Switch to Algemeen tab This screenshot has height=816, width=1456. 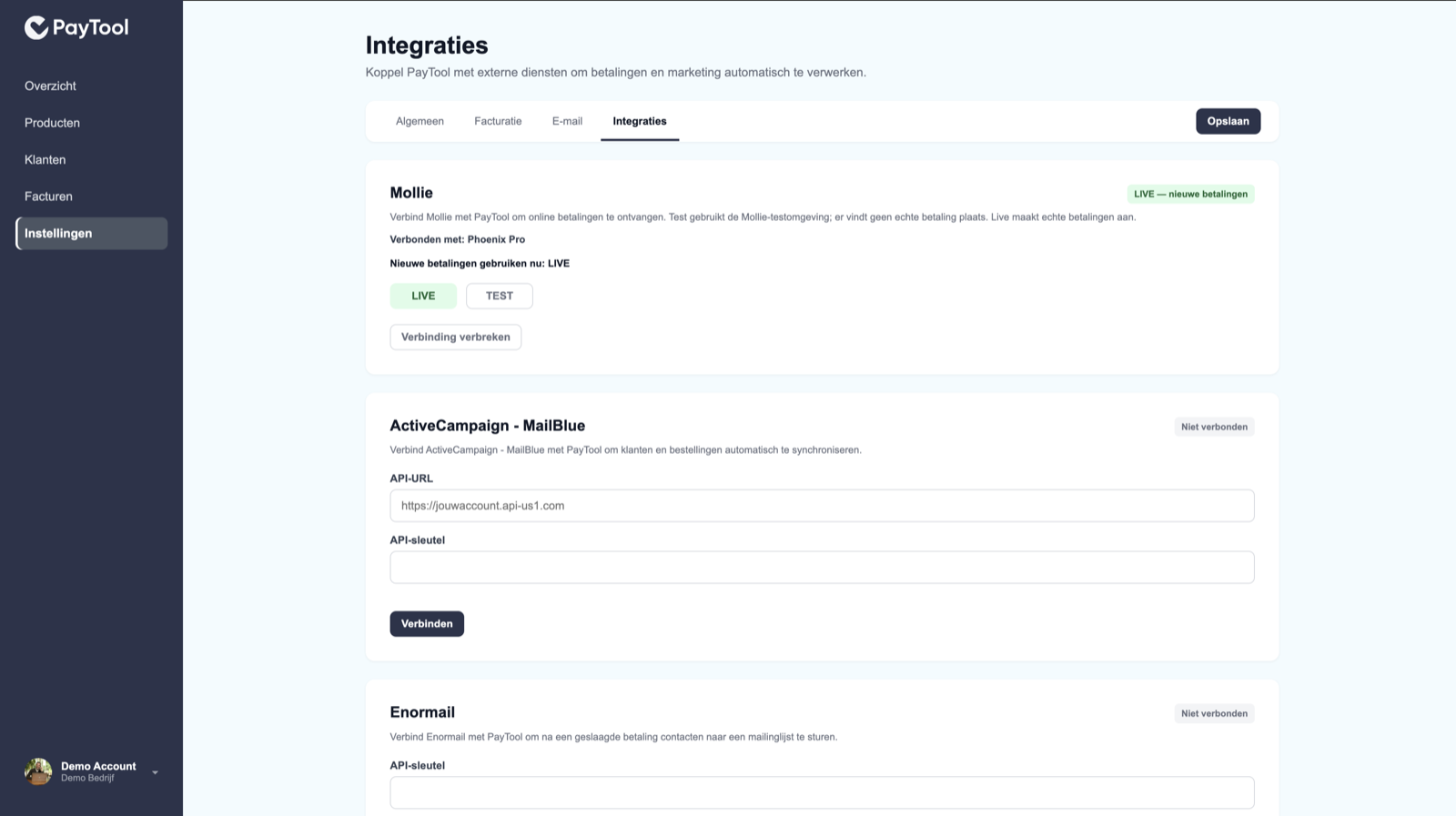click(420, 121)
